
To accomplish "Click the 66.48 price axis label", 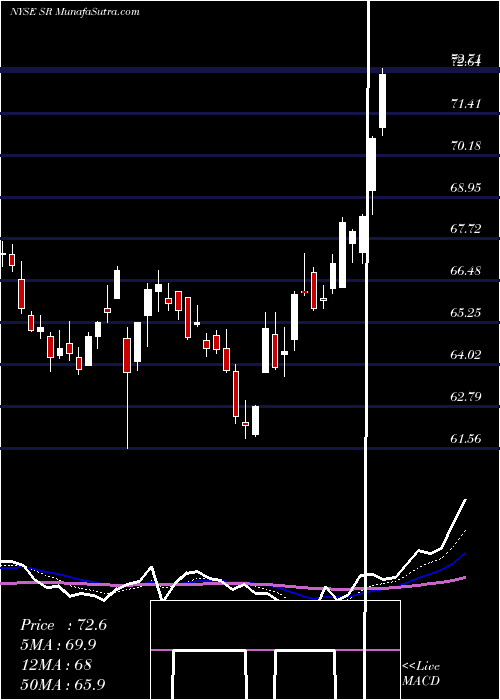I will tap(466, 271).
